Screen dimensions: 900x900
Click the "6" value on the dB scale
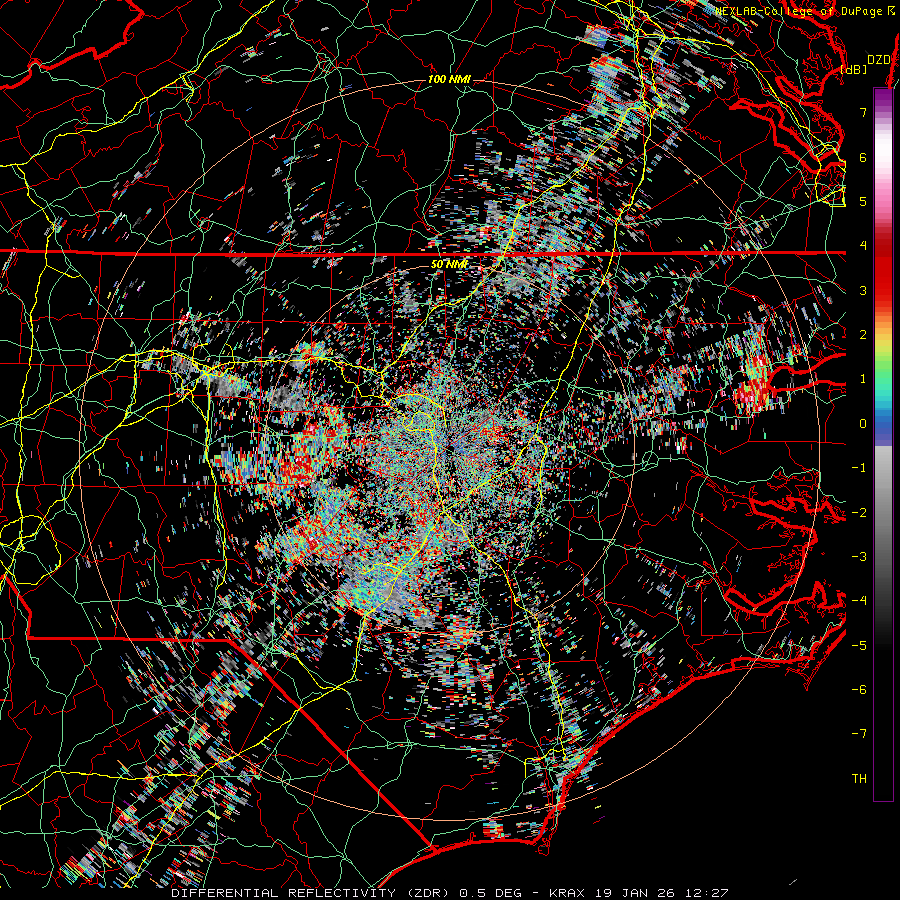pyautogui.click(x=863, y=157)
